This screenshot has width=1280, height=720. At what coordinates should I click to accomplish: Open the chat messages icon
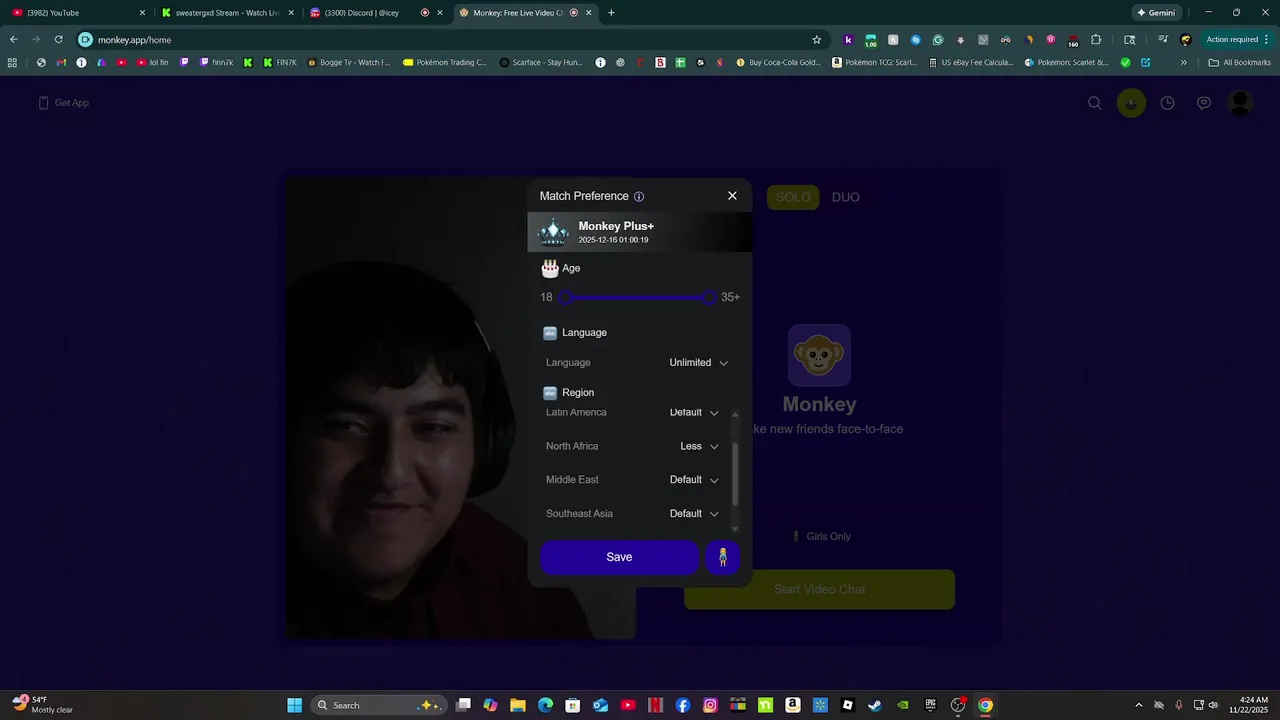pos(1204,103)
